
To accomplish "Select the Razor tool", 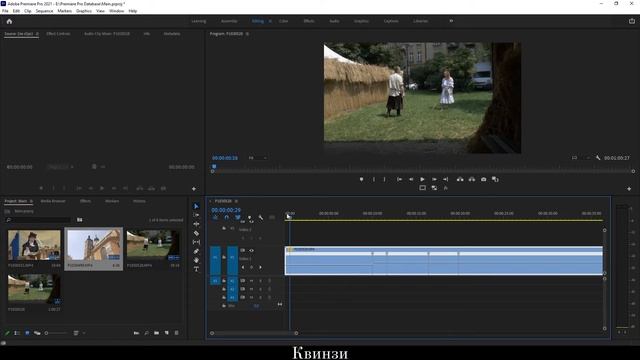I will click(x=196, y=233).
